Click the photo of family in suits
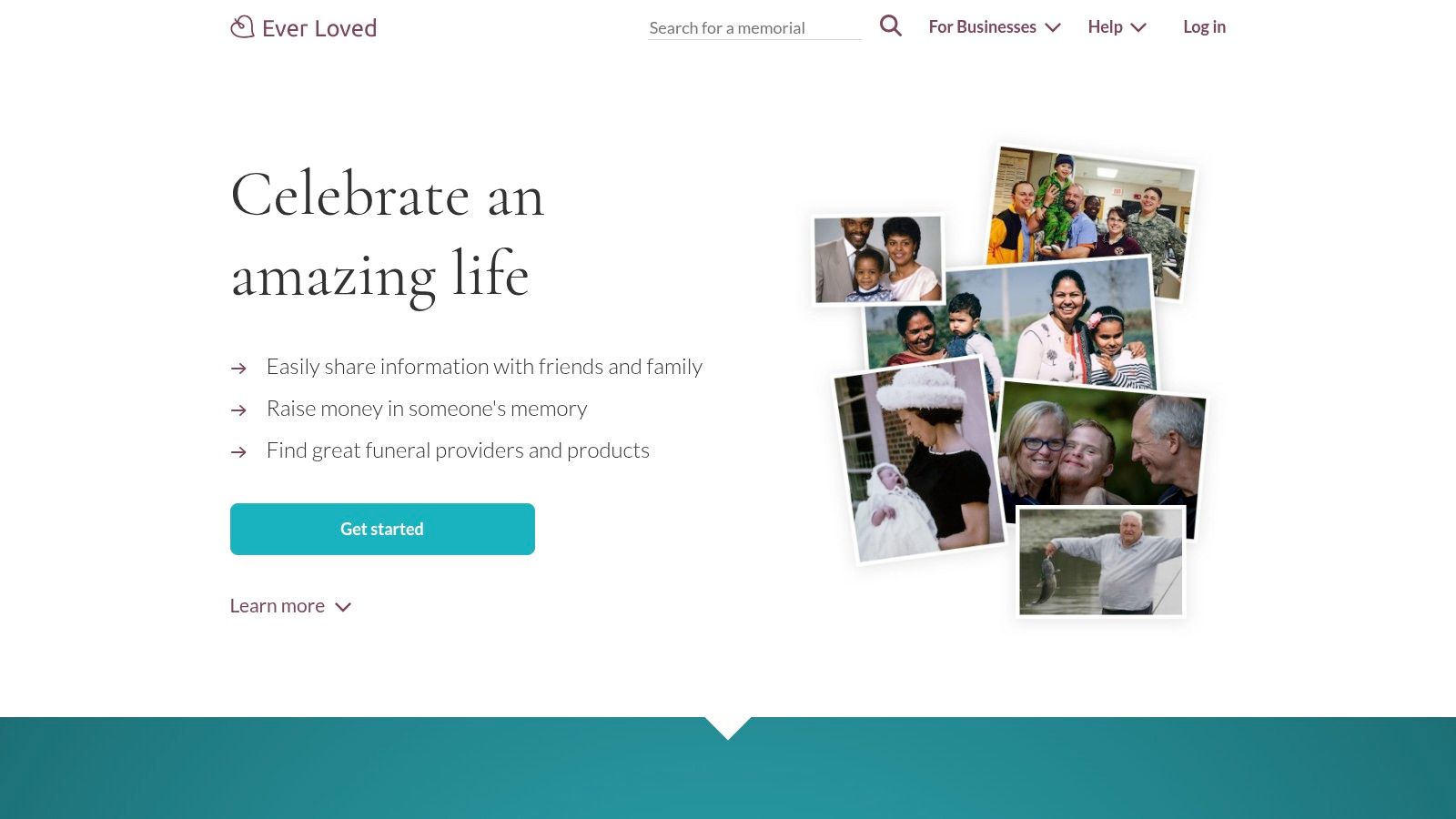1456x819 pixels. 877,259
